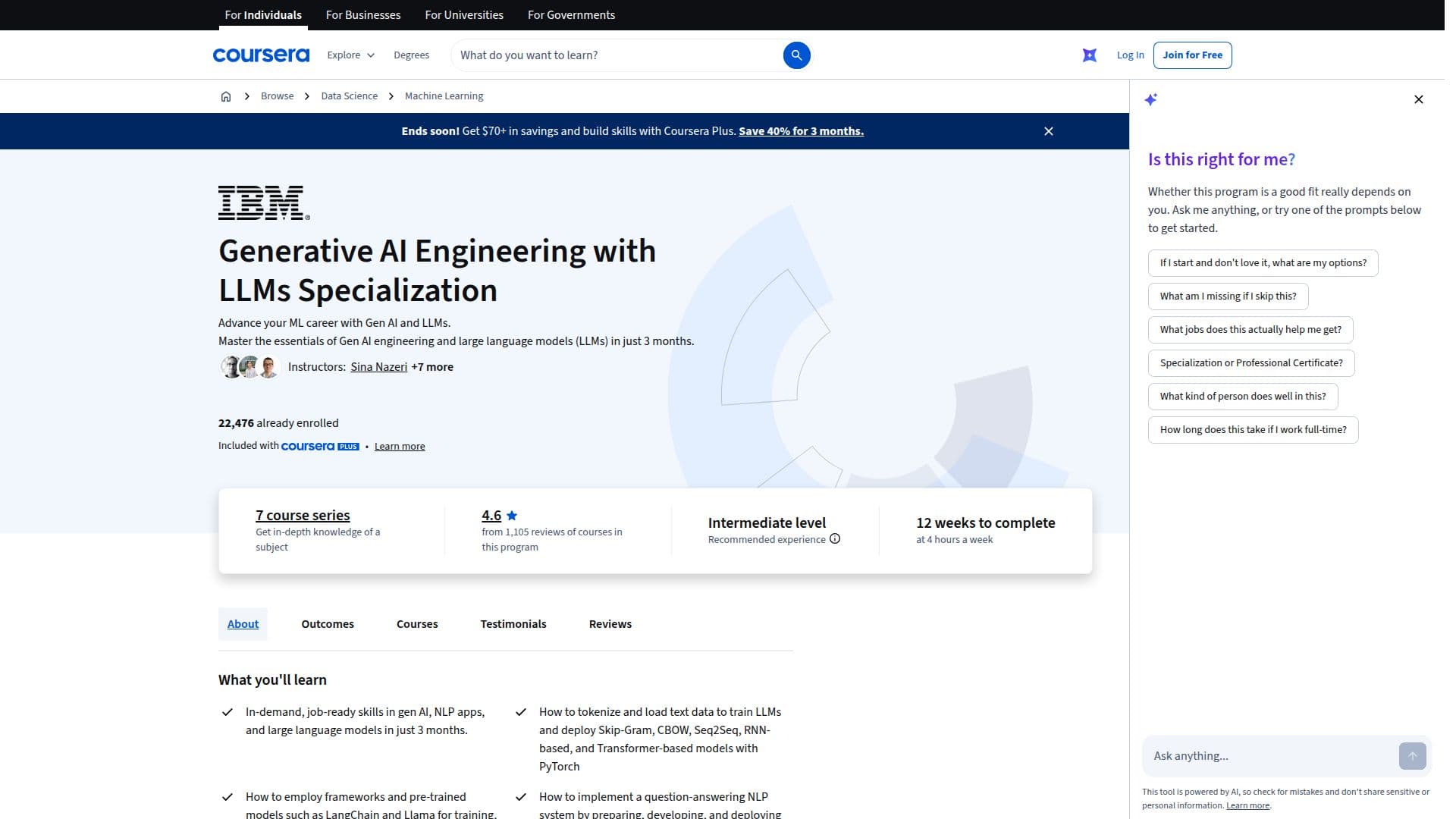1456x819 pixels.
Task: Go to home via breadcrumb house icon
Action: [x=226, y=96]
